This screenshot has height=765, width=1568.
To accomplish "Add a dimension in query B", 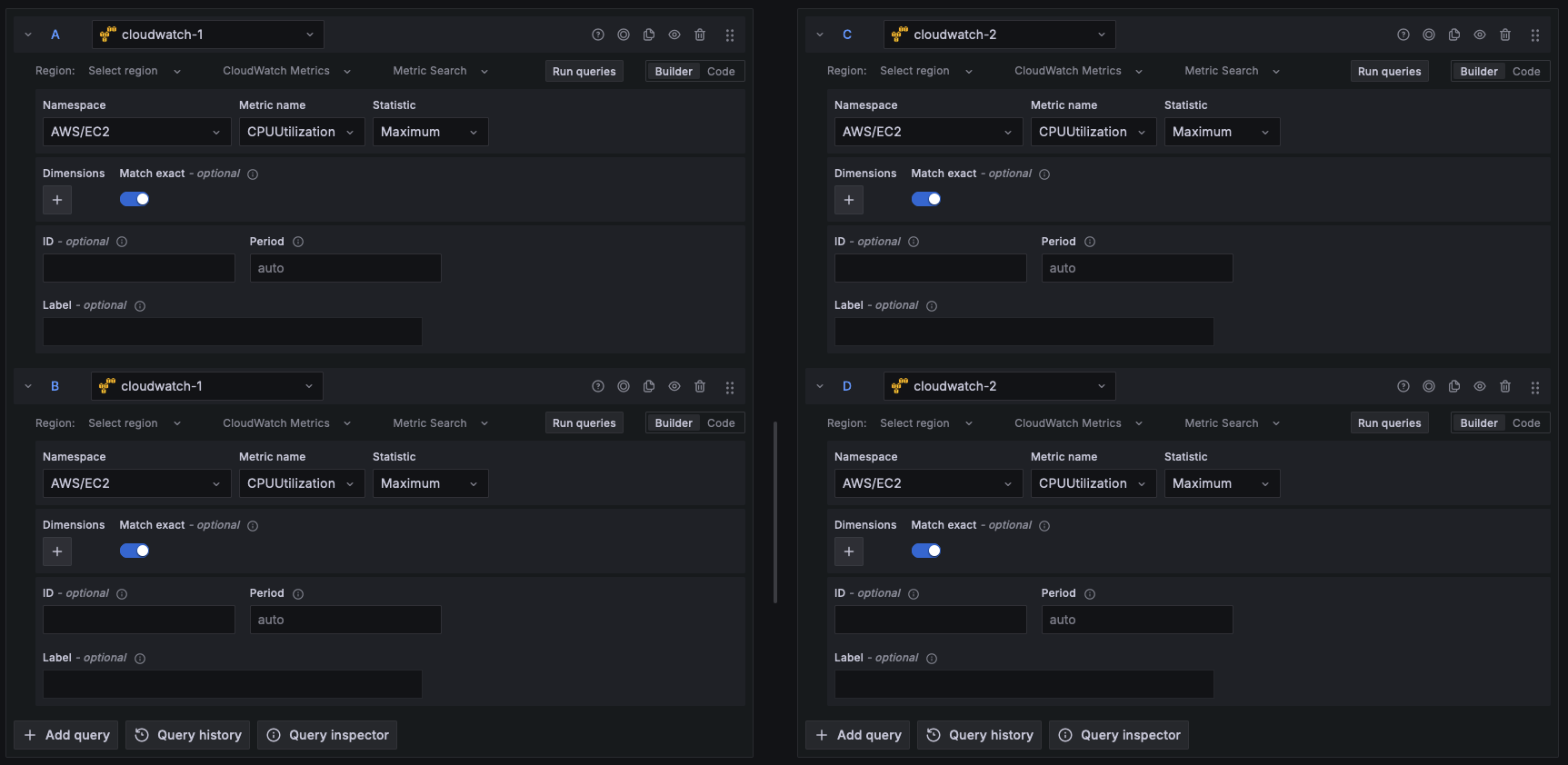I will tap(57, 551).
